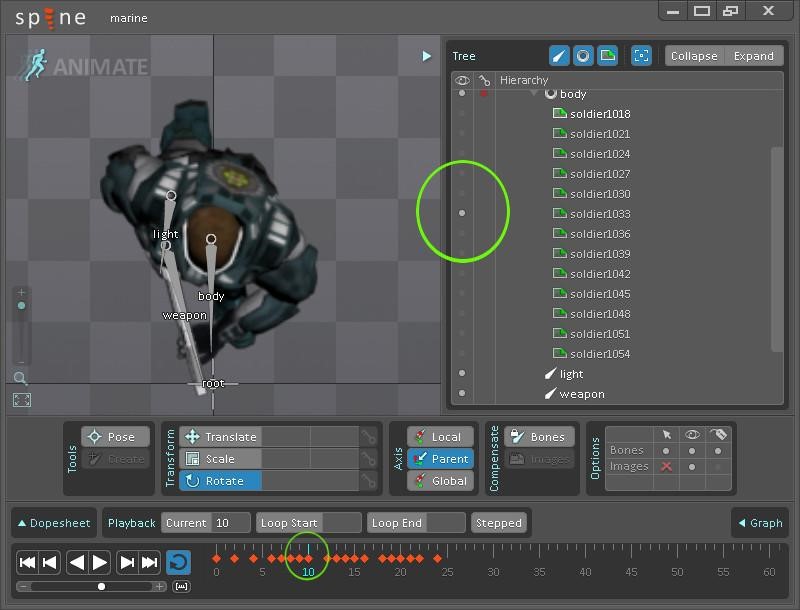Screen dimensions: 800x610
Task: Select the Rotate transform tool
Action: point(220,481)
